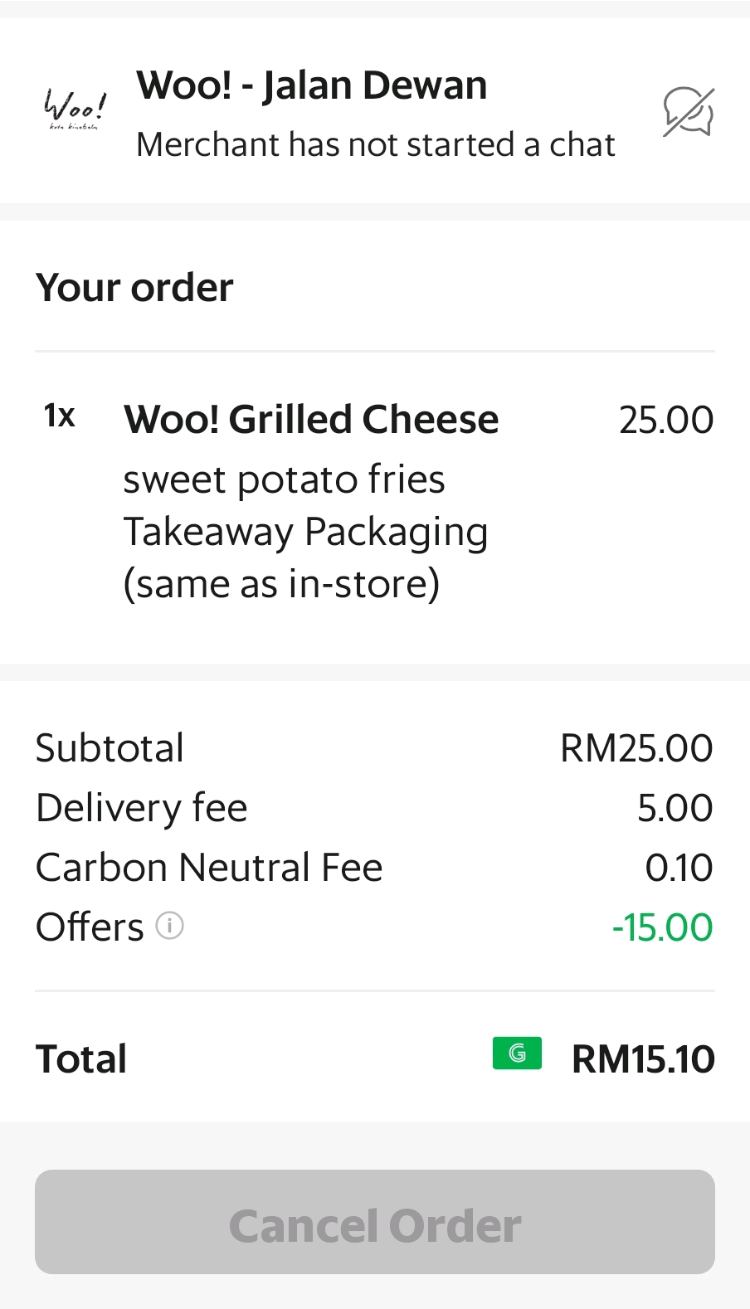Tap the green -15.00 discount amount
The width and height of the screenshot is (750, 1309).
pyautogui.click(x=662, y=927)
